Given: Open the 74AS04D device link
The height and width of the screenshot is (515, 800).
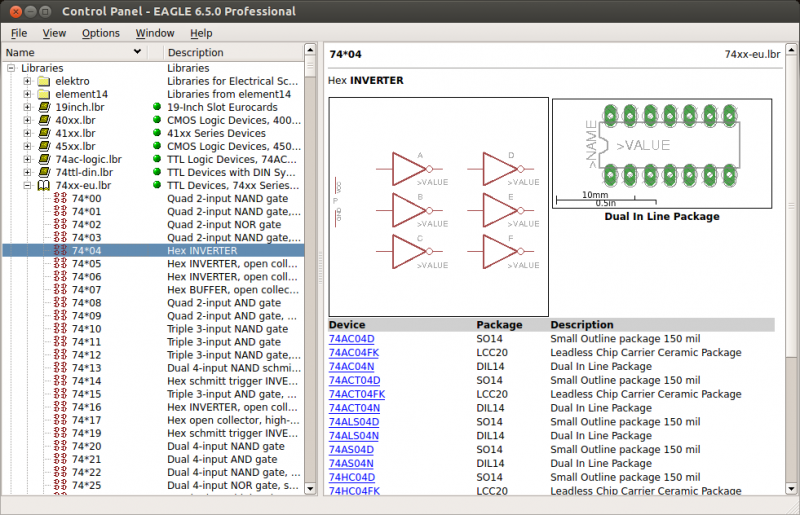Looking at the screenshot, I should coord(352,450).
